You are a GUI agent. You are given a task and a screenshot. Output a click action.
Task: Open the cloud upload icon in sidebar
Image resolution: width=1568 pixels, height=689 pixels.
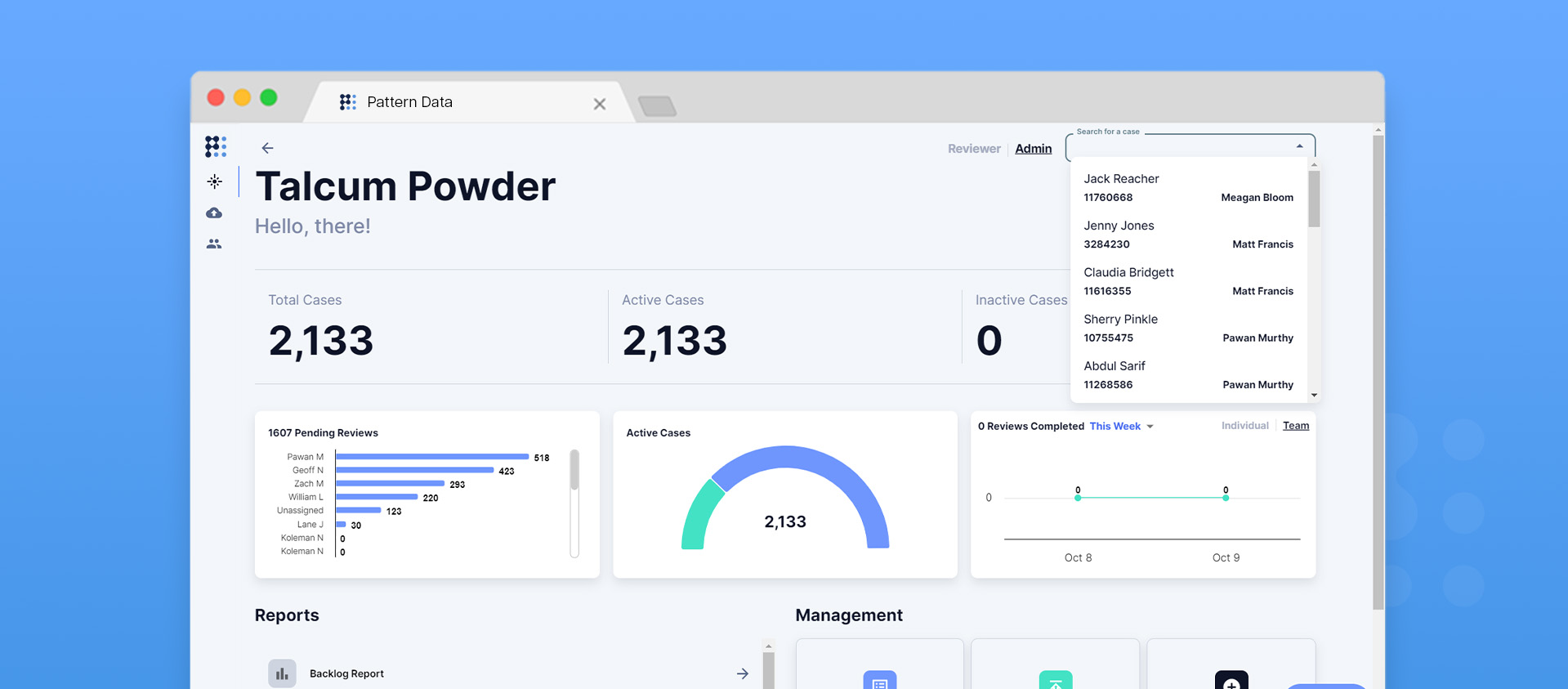pos(214,213)
